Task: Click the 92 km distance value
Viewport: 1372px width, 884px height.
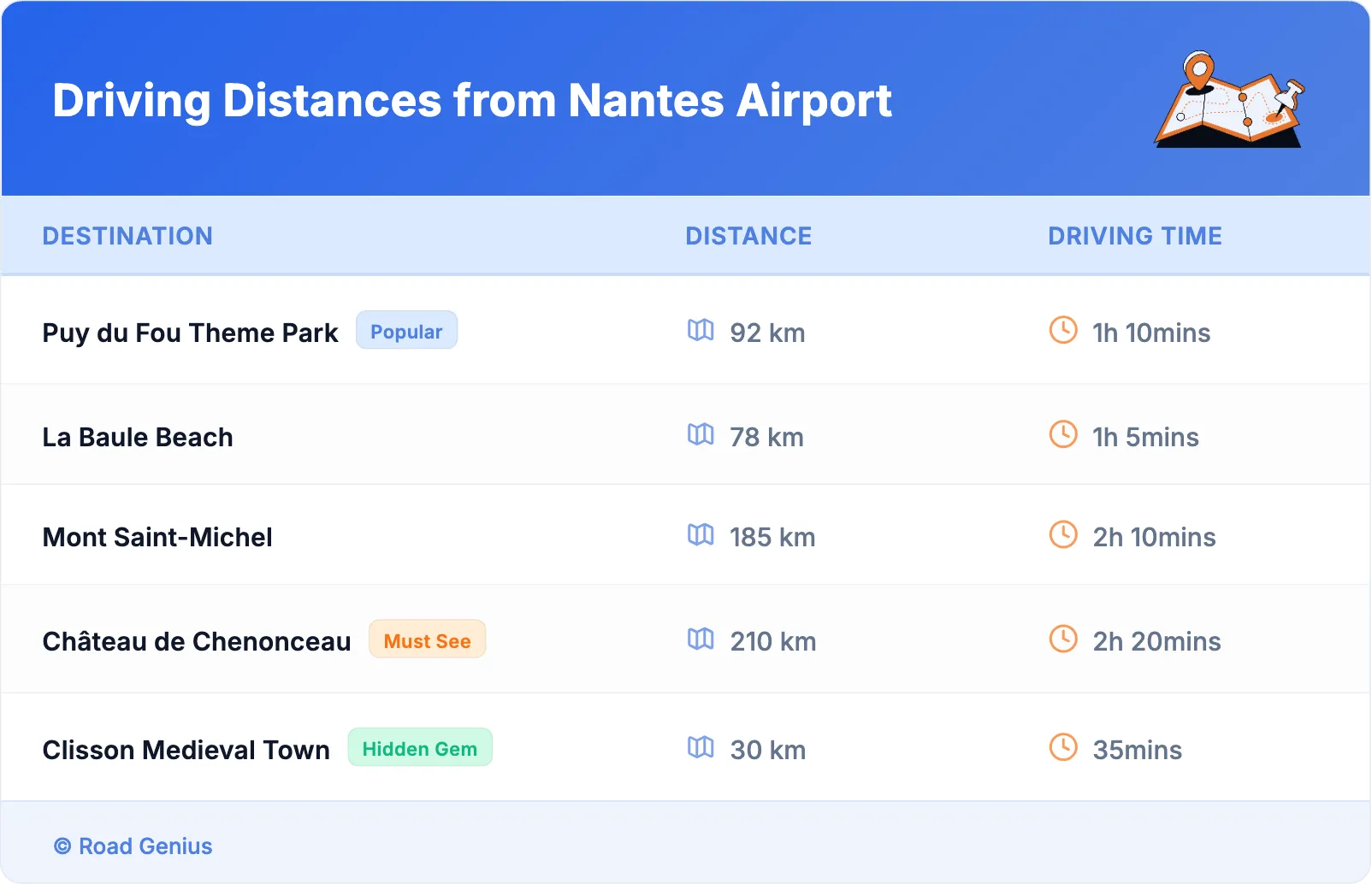Action: tap(767, 333)
